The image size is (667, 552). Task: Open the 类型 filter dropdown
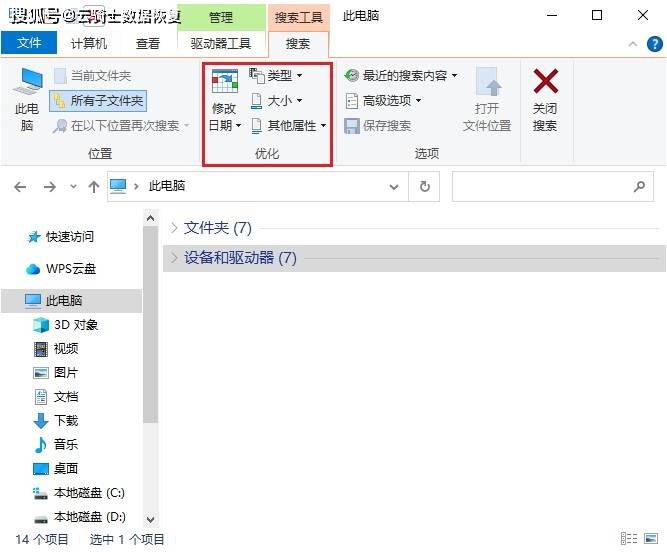(x=276, y=76)
